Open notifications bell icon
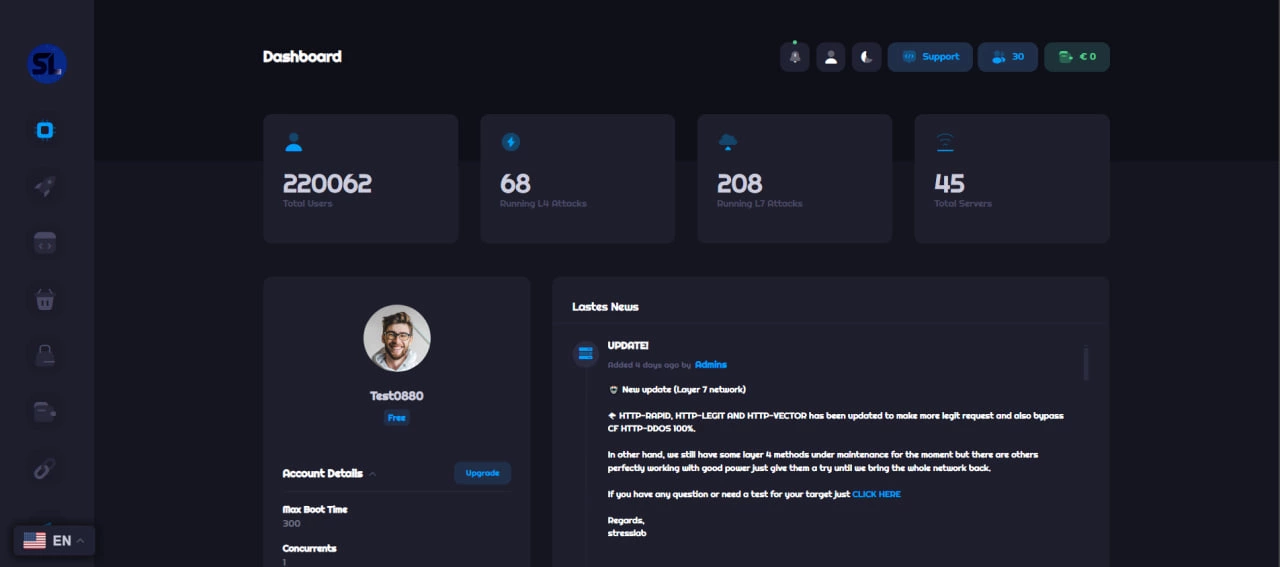This screenshot has height=567, width=1280. coord(795,57)
